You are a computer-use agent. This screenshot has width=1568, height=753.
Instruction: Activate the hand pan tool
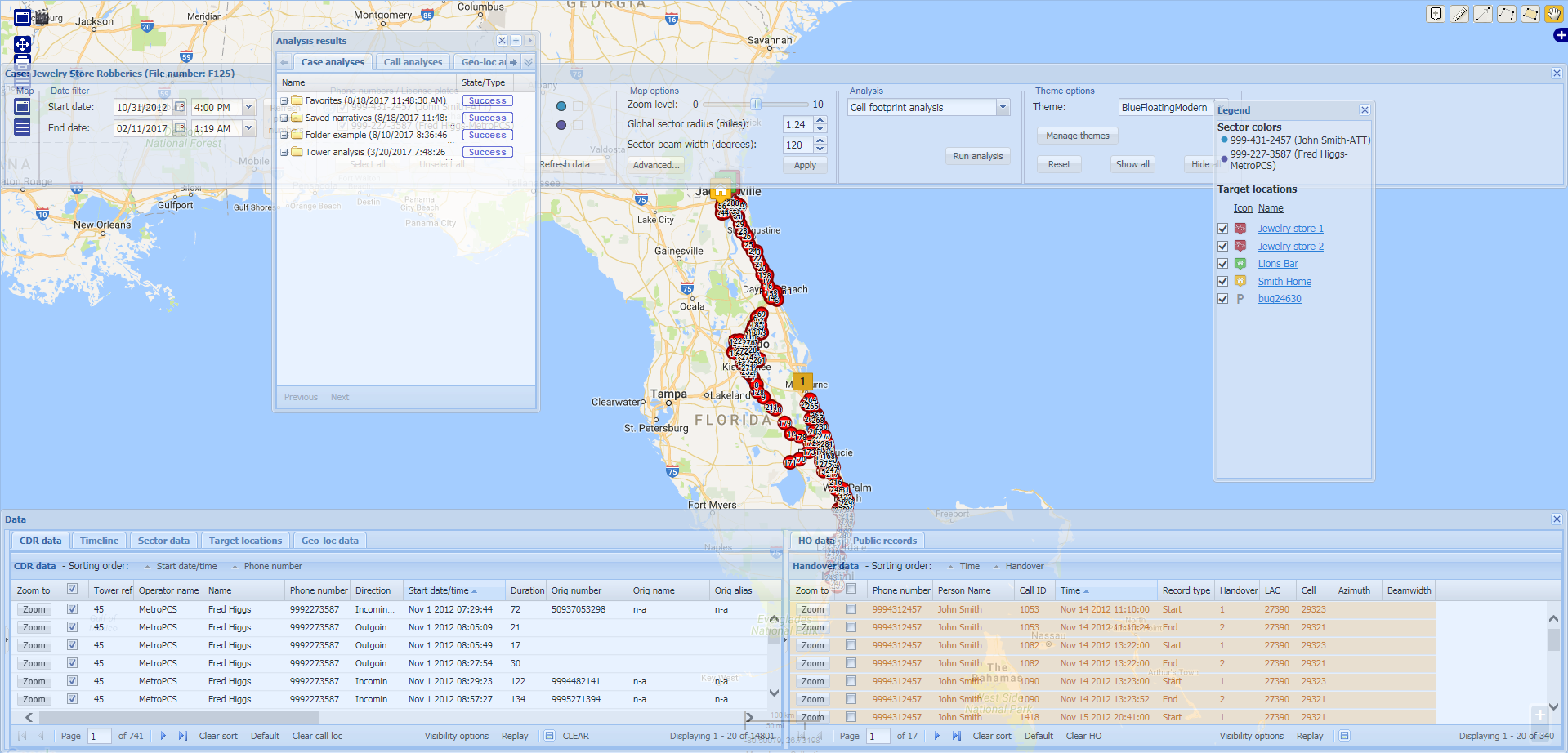pos(1553,14)
